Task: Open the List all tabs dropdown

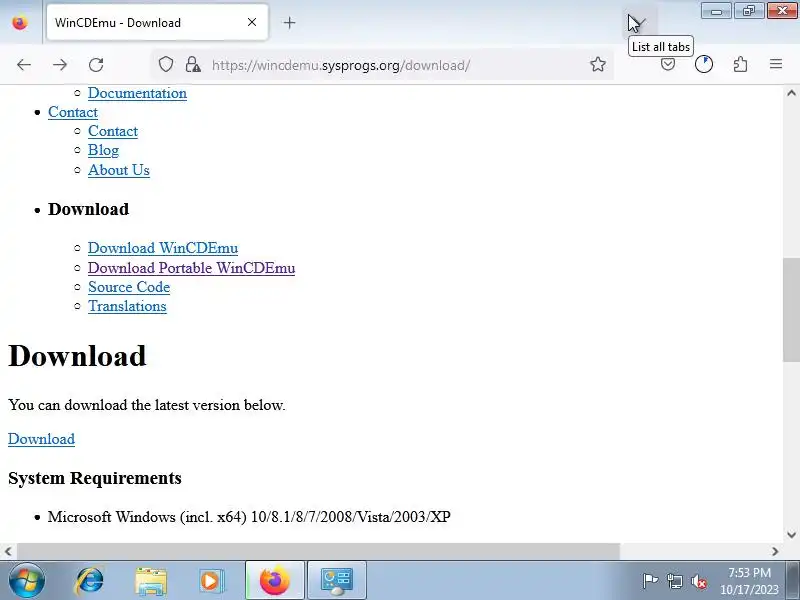Action: (x=639, y=22)
